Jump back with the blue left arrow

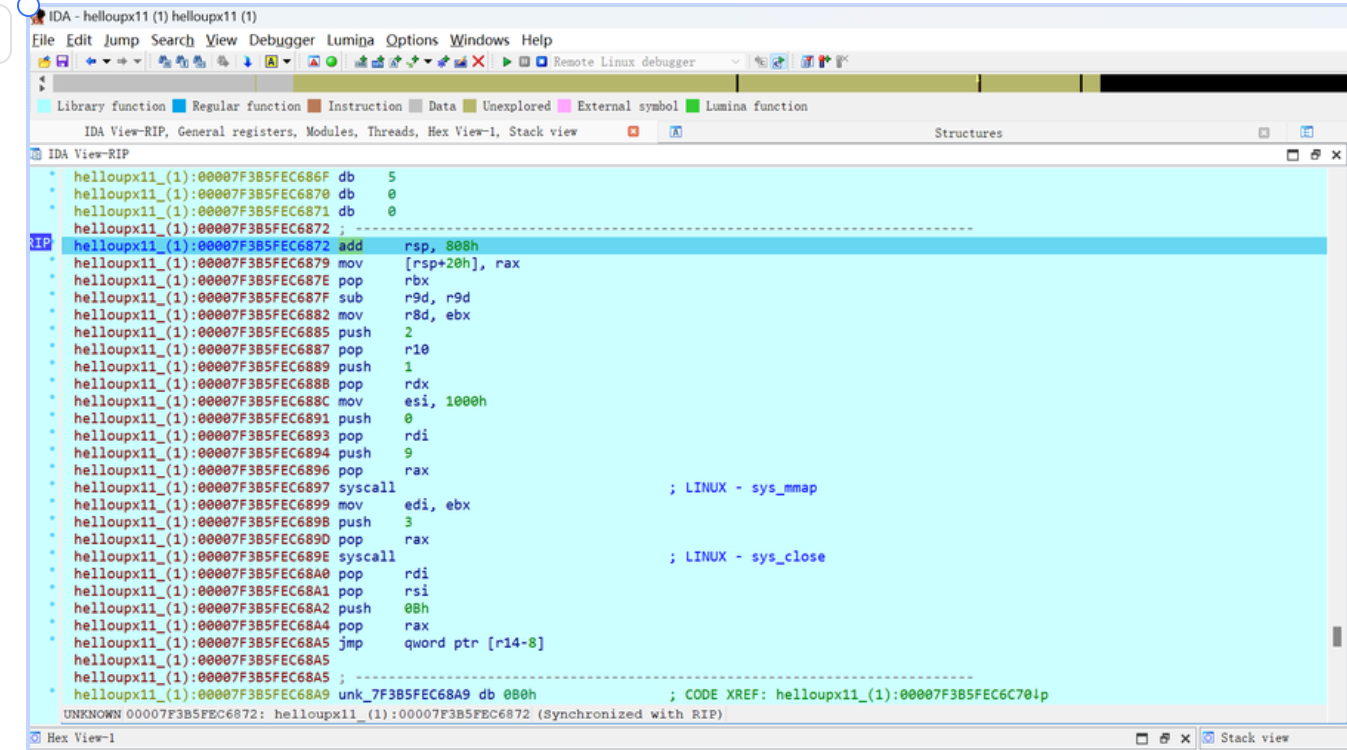pos(91,62)
